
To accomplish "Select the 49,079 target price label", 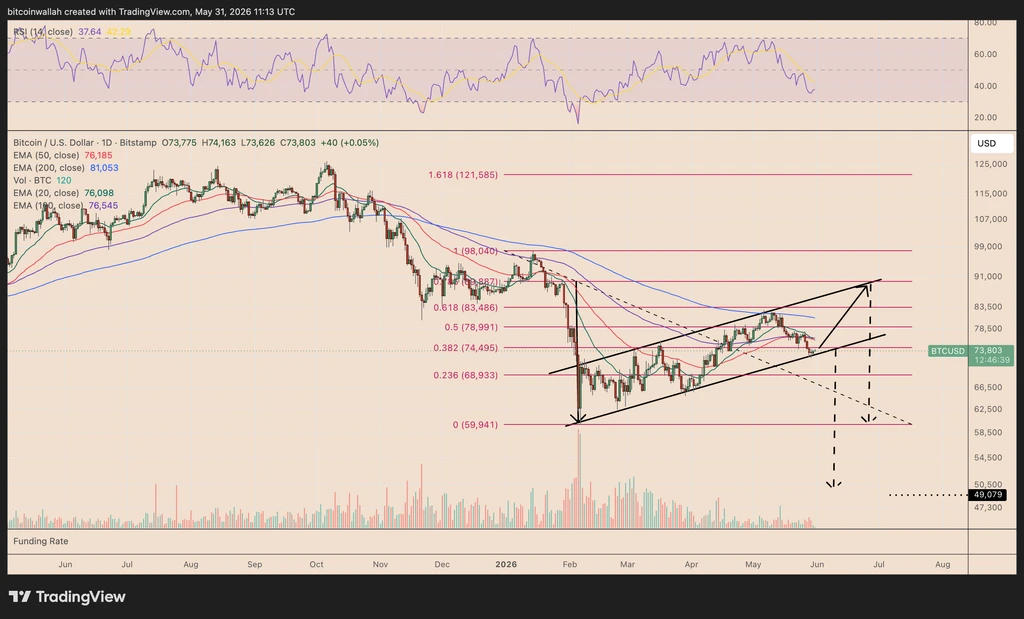I will pyautogui.click(x=987, y=495).
